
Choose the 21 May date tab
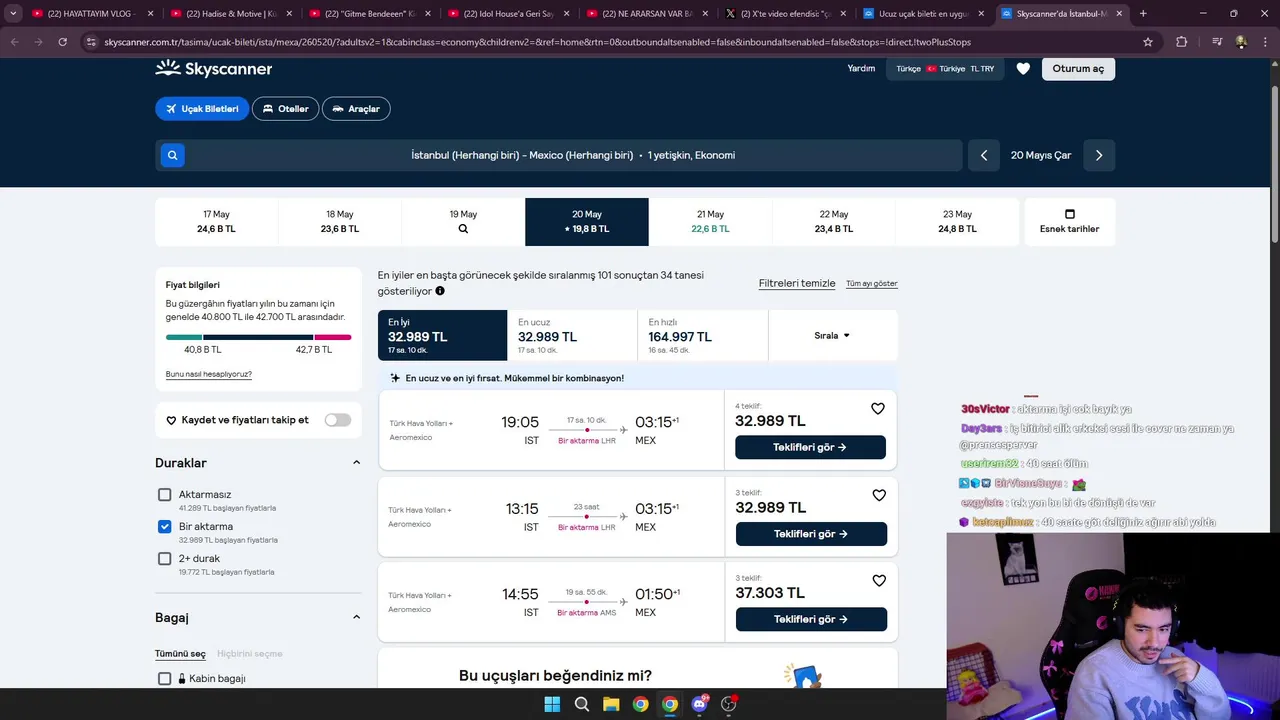click(710, 222)
